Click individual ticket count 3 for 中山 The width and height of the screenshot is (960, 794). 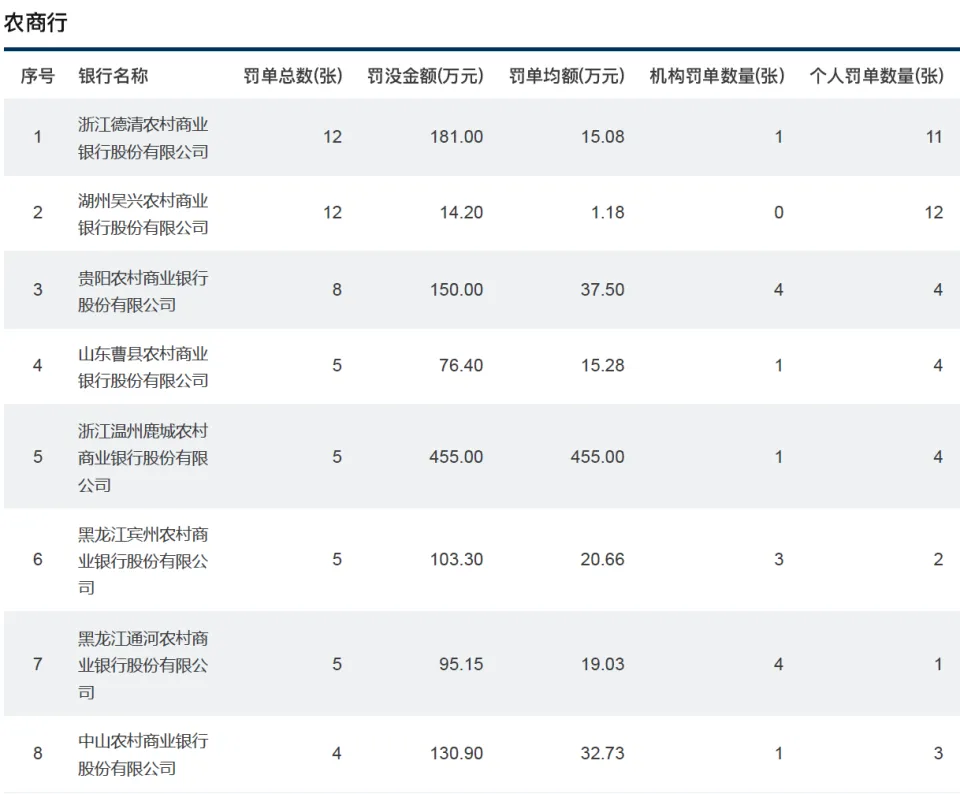938,753
